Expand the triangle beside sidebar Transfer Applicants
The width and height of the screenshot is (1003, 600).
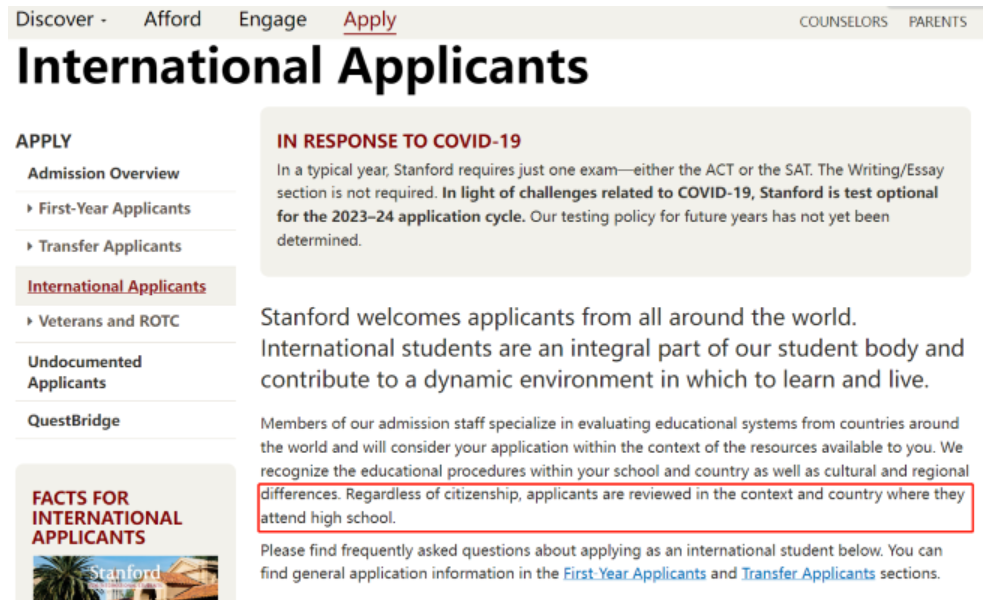coord(31,246)
